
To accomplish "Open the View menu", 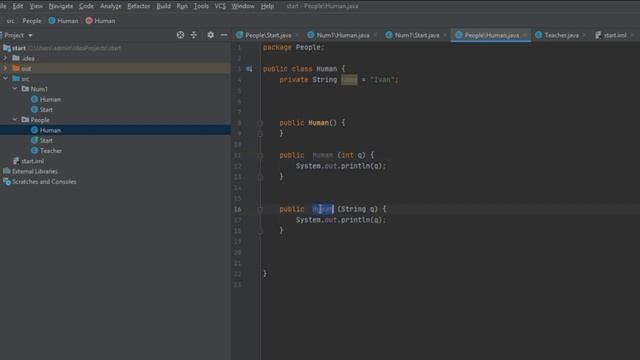I will pyautogui.click(x=36, y=6).
